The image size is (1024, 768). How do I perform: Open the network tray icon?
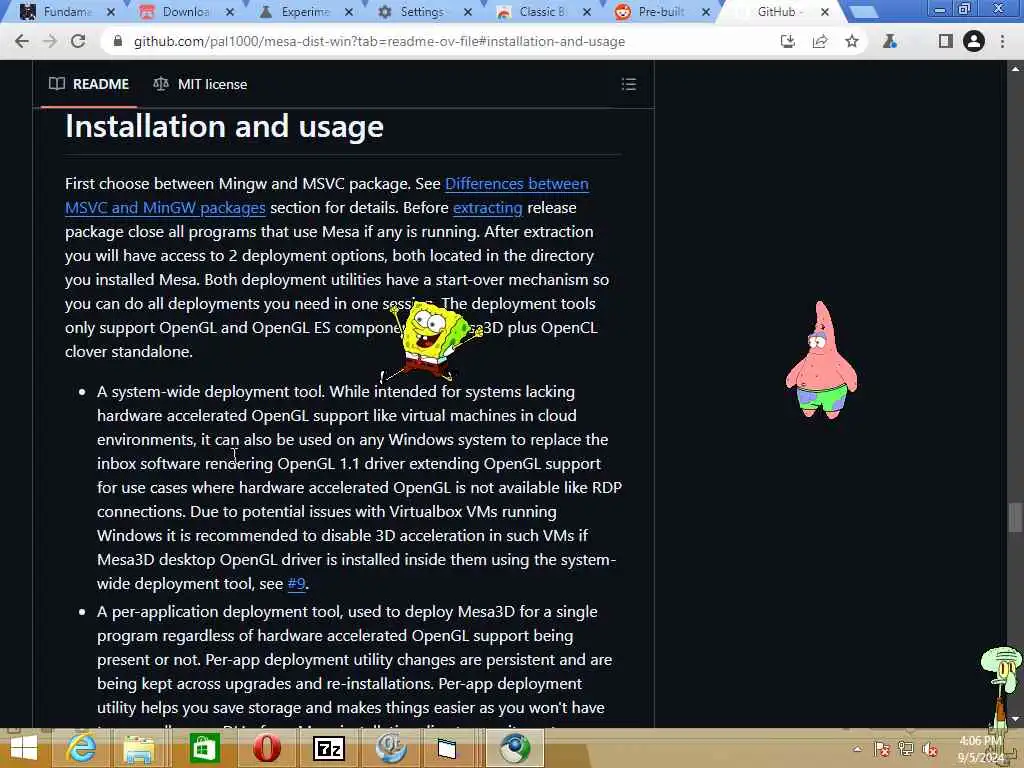pyautogui.click(x=906, y=750)
